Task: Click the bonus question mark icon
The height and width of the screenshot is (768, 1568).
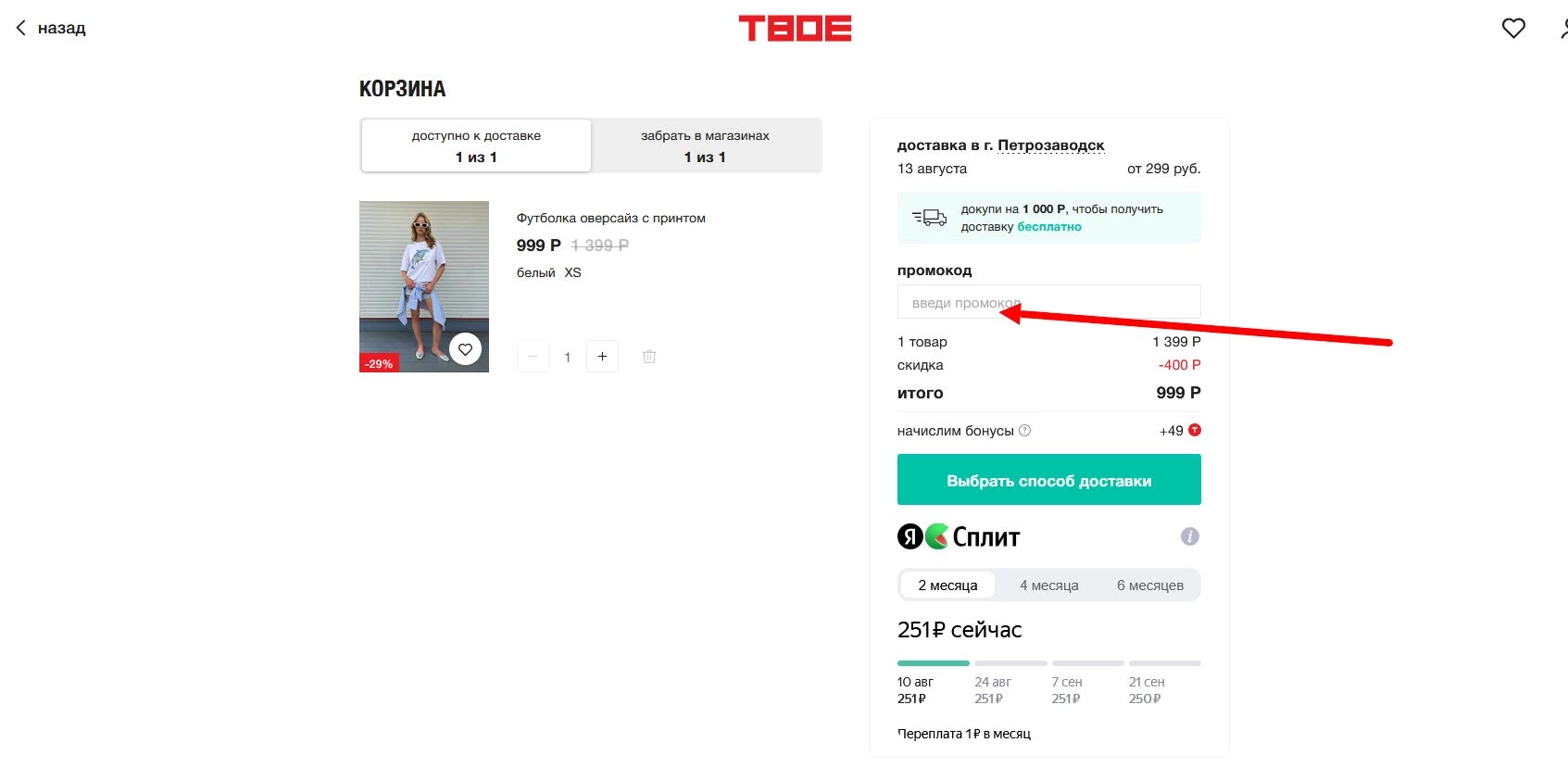Action: tap(1024, 429)
